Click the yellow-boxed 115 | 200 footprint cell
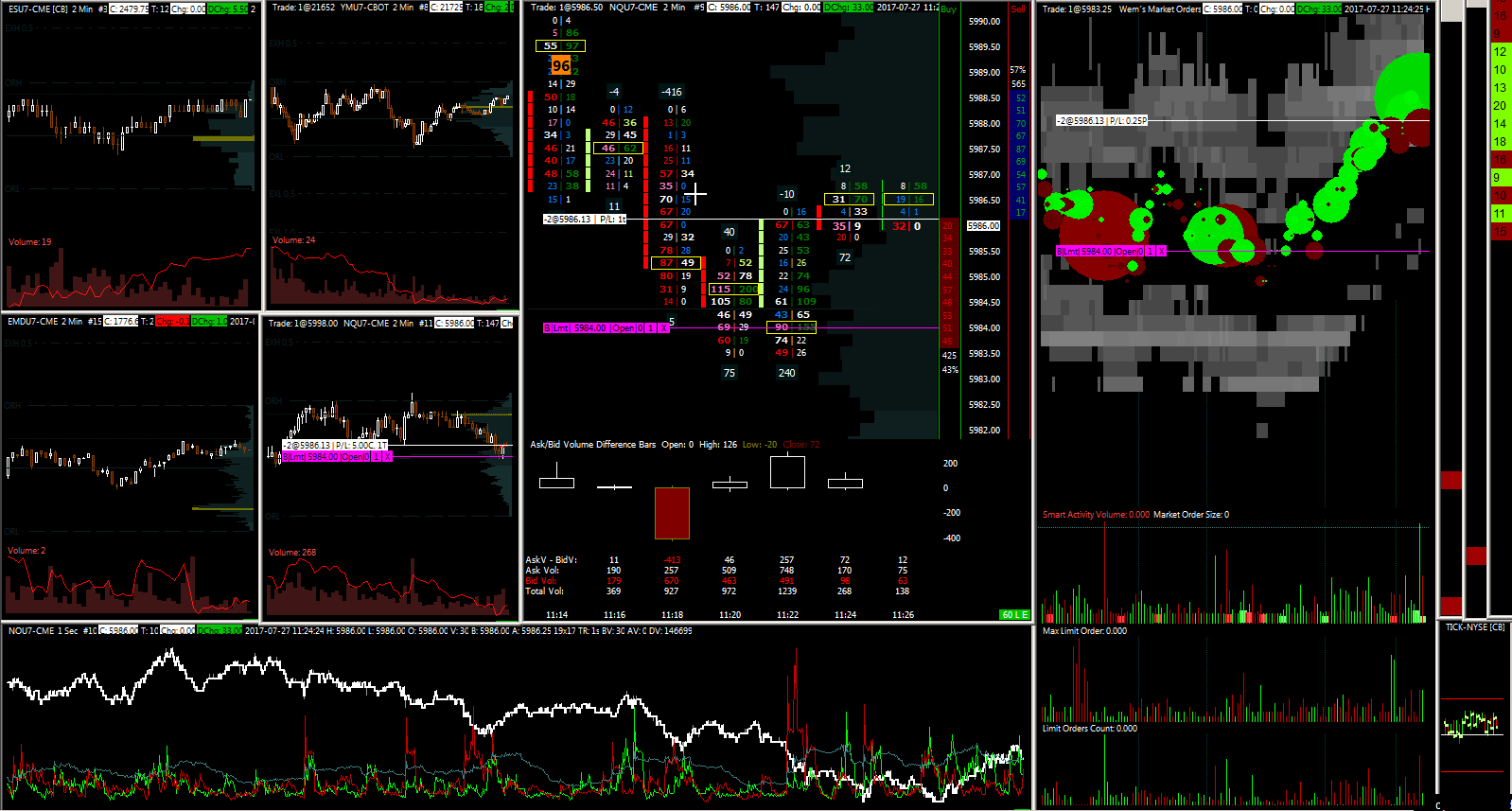1512x811 pixels. point(734,290)
